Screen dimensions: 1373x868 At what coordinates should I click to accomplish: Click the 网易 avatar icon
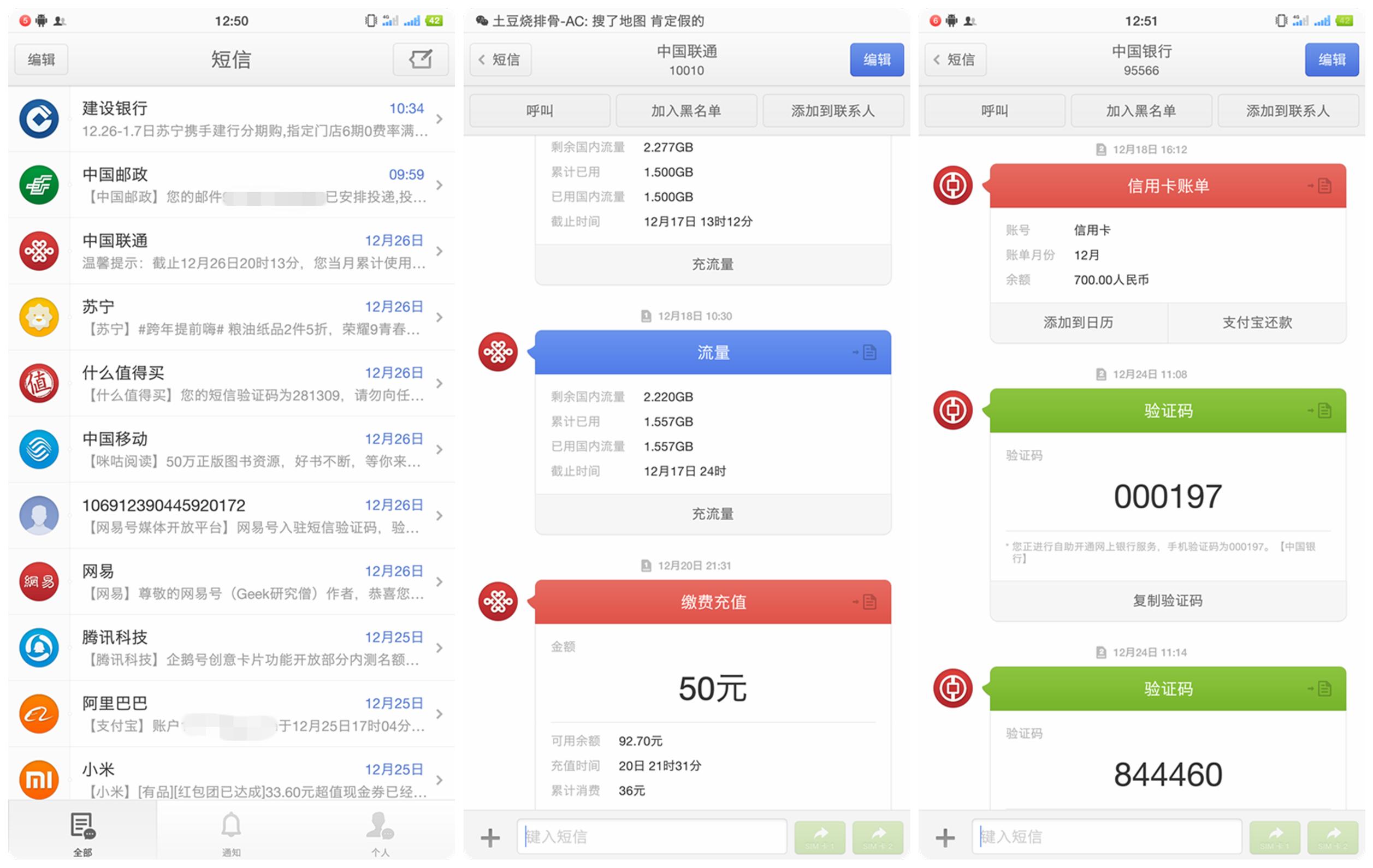tap(38, 582)
